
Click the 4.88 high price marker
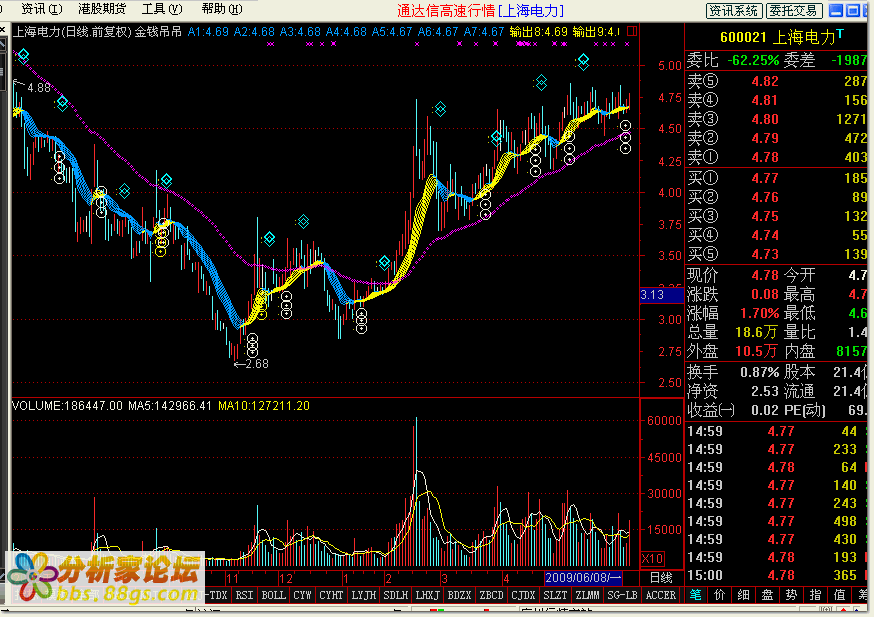39,88
